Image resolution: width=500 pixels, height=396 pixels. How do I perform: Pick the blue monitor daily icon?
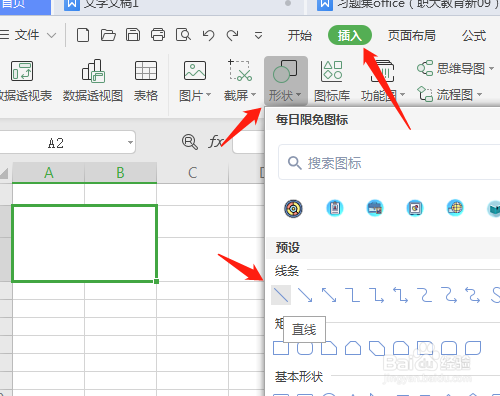click(x=415, y=209)
